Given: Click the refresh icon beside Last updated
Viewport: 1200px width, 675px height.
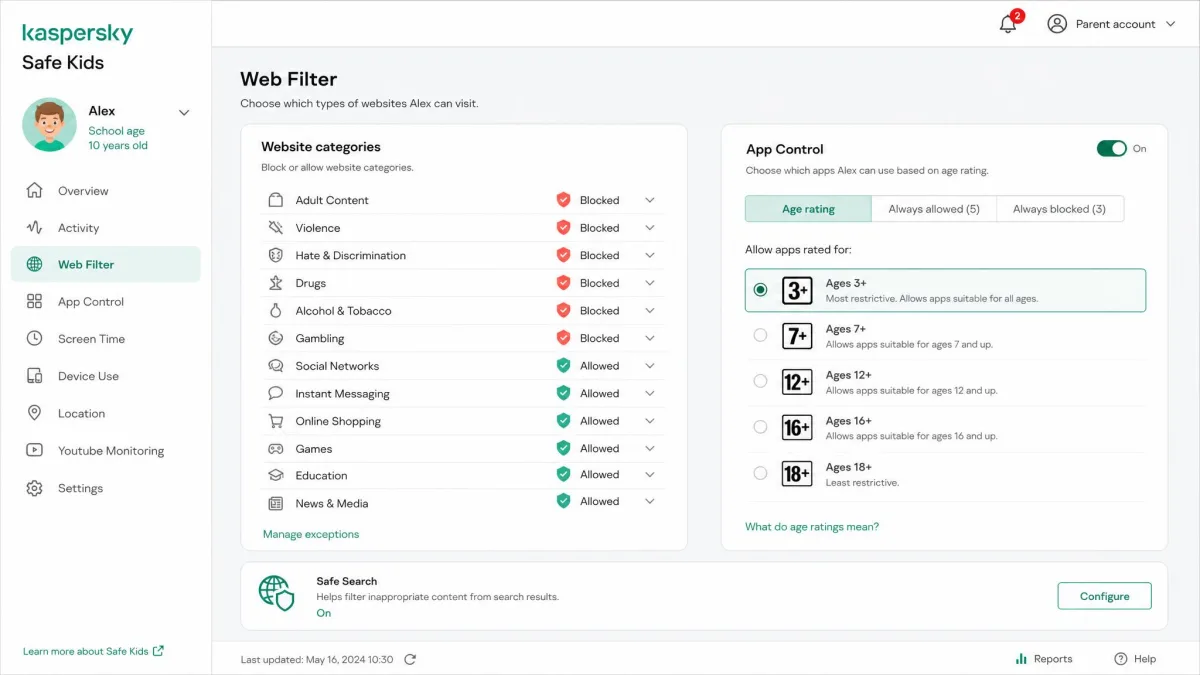Looking at the screenshot, I should pyautogui.click(x=410, y=659).
